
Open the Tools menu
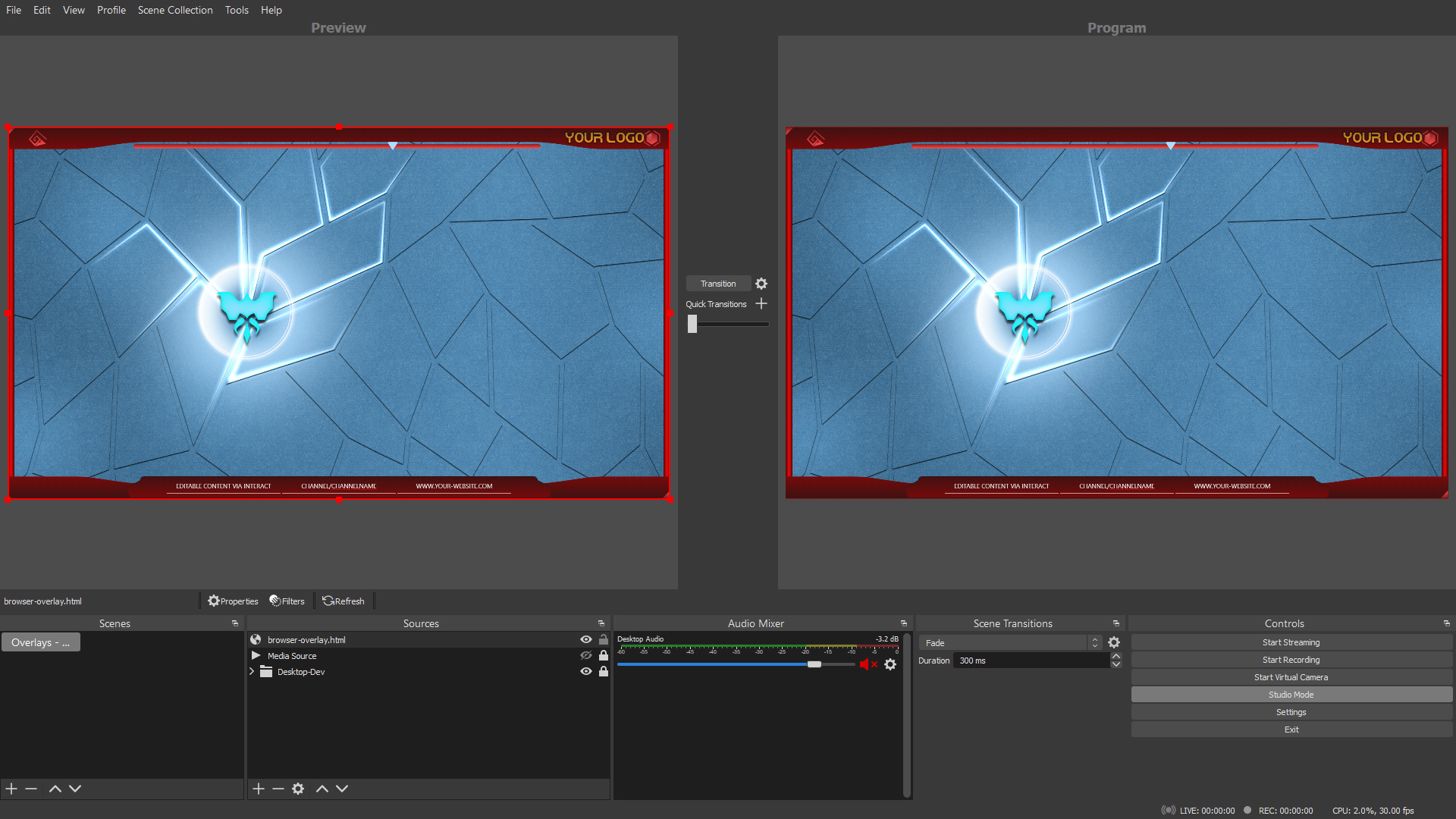coord(237,10)
